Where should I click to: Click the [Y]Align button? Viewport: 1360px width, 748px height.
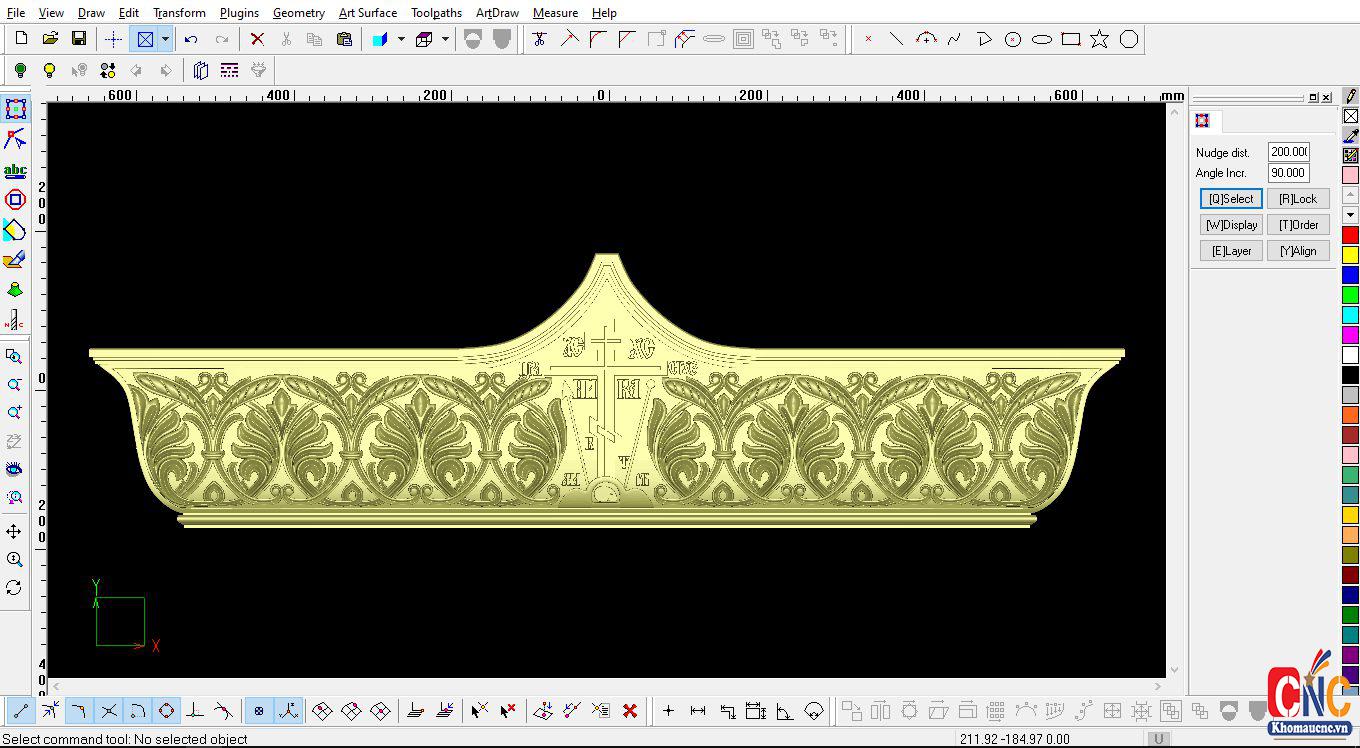1298,250
